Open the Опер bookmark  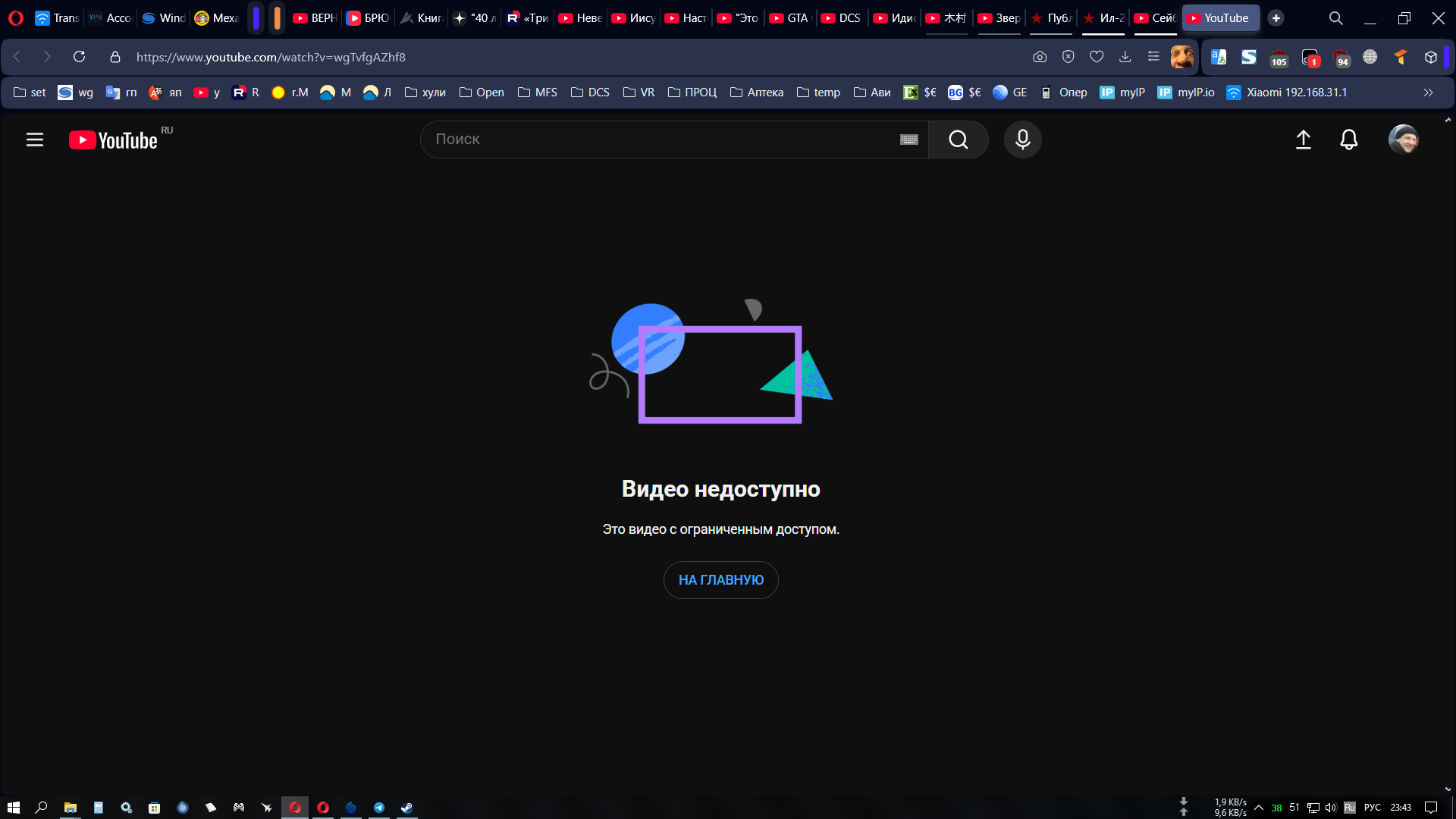click(1063, 93)
